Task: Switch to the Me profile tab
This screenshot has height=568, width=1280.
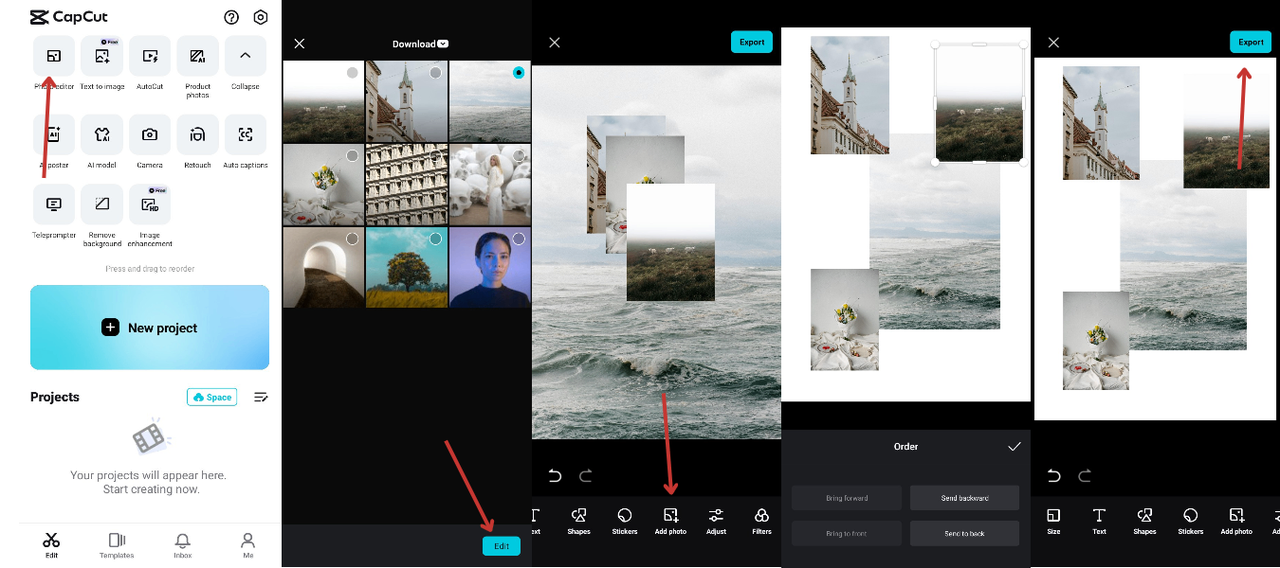Action: coord(248,545)
